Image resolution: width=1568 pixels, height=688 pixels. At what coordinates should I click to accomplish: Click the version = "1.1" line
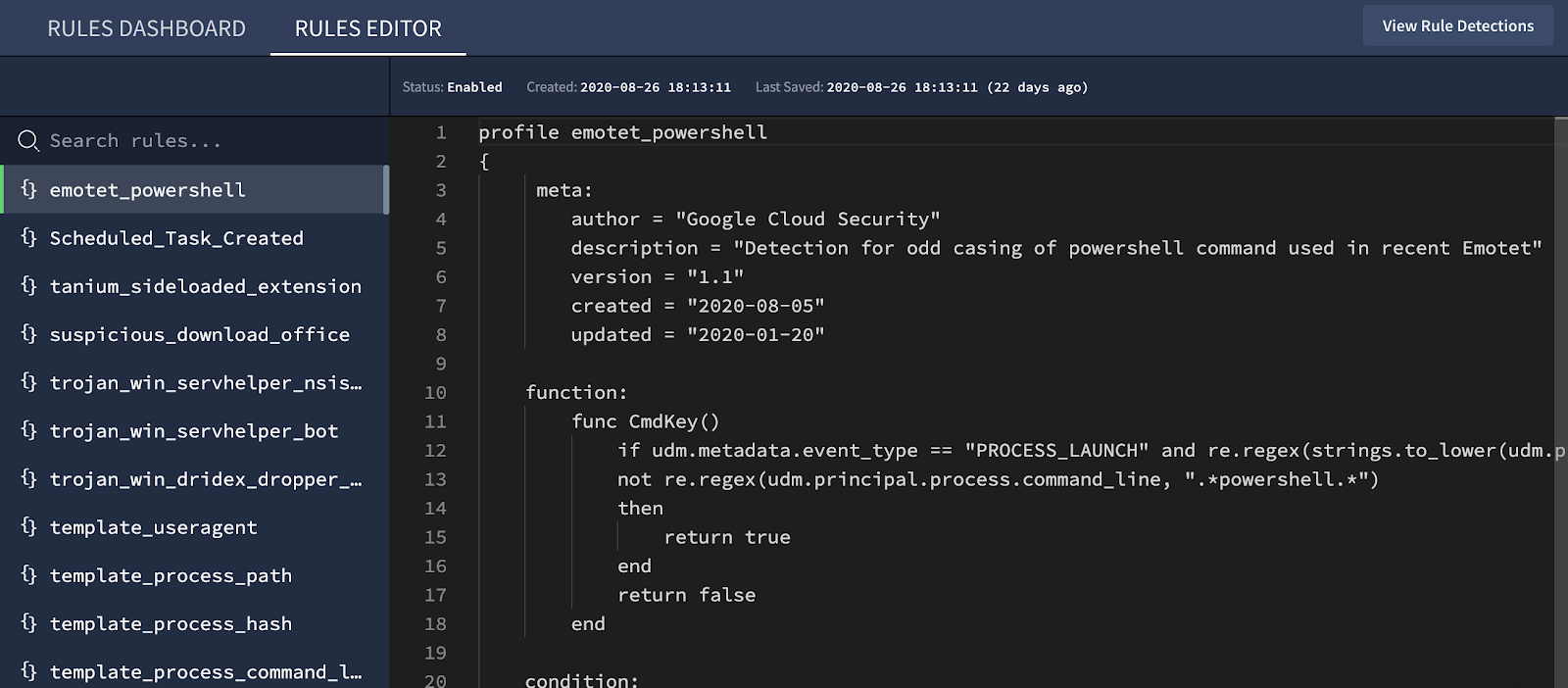pyautogui.click(x=658, y=276)
